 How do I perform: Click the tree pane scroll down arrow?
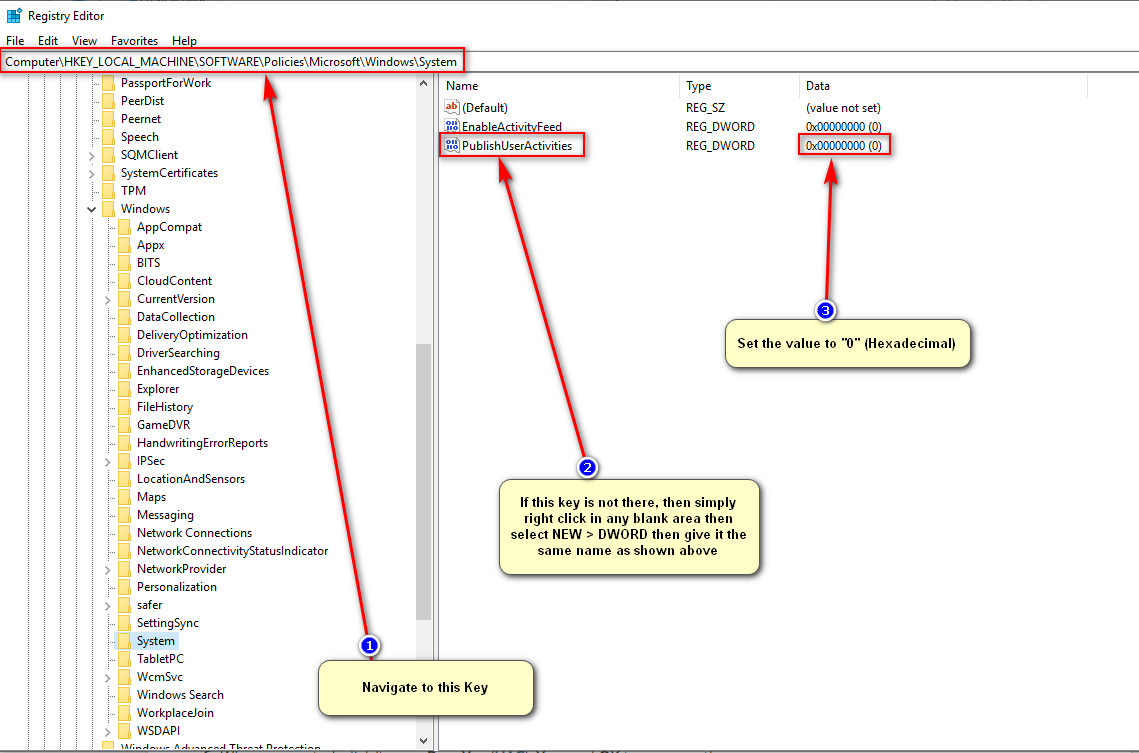pos(423,741)
